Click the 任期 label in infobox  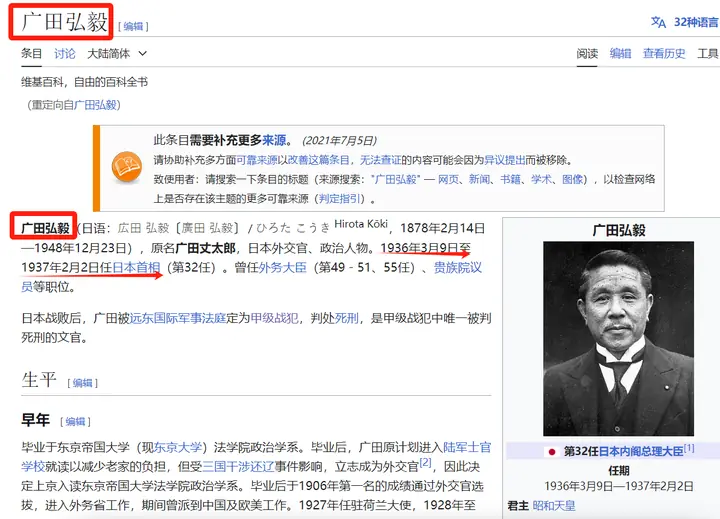619,471
